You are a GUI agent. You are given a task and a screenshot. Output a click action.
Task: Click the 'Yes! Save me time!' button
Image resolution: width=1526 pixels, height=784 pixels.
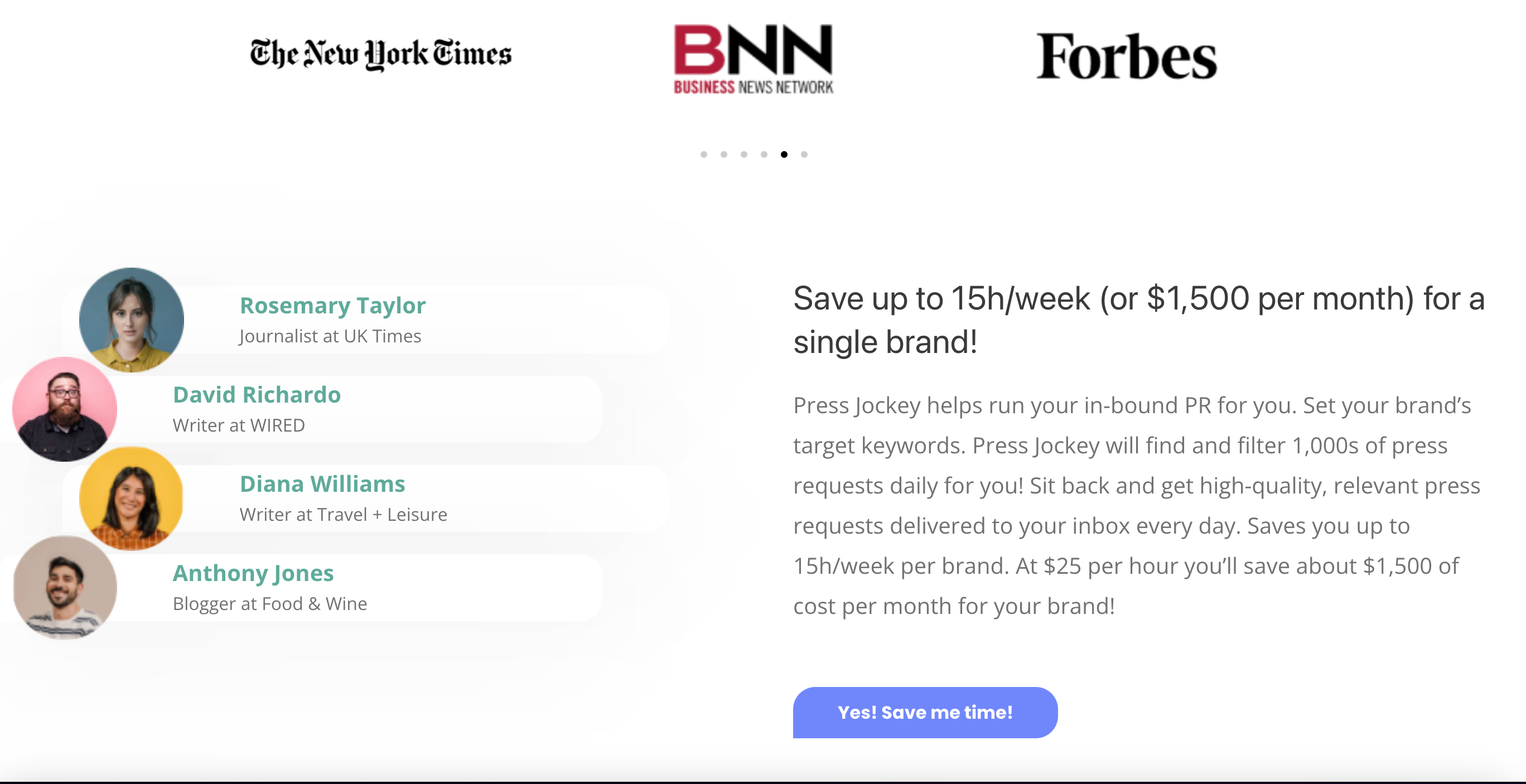click(925, 713)
